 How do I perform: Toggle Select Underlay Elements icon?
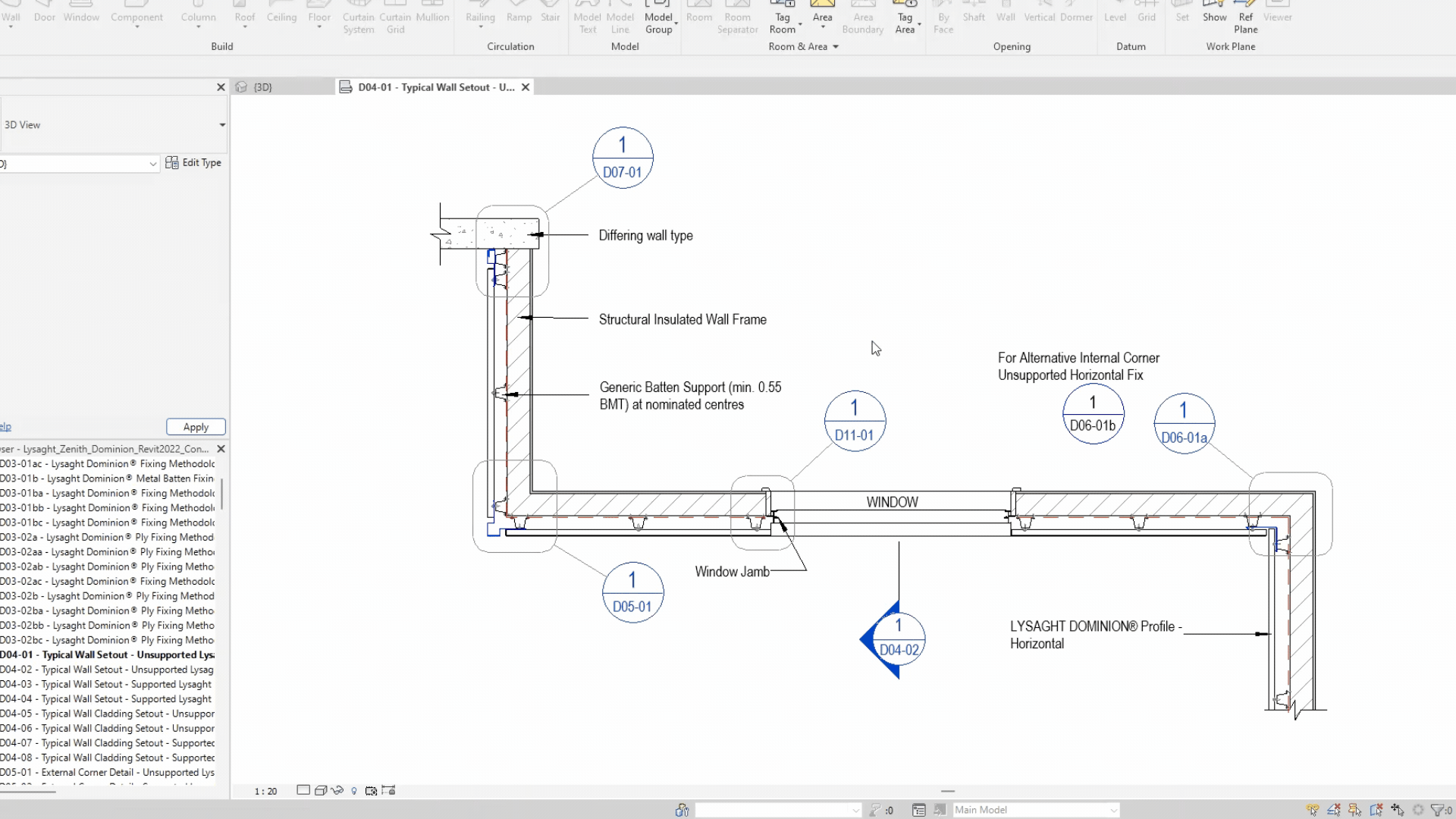point(1334,810)
